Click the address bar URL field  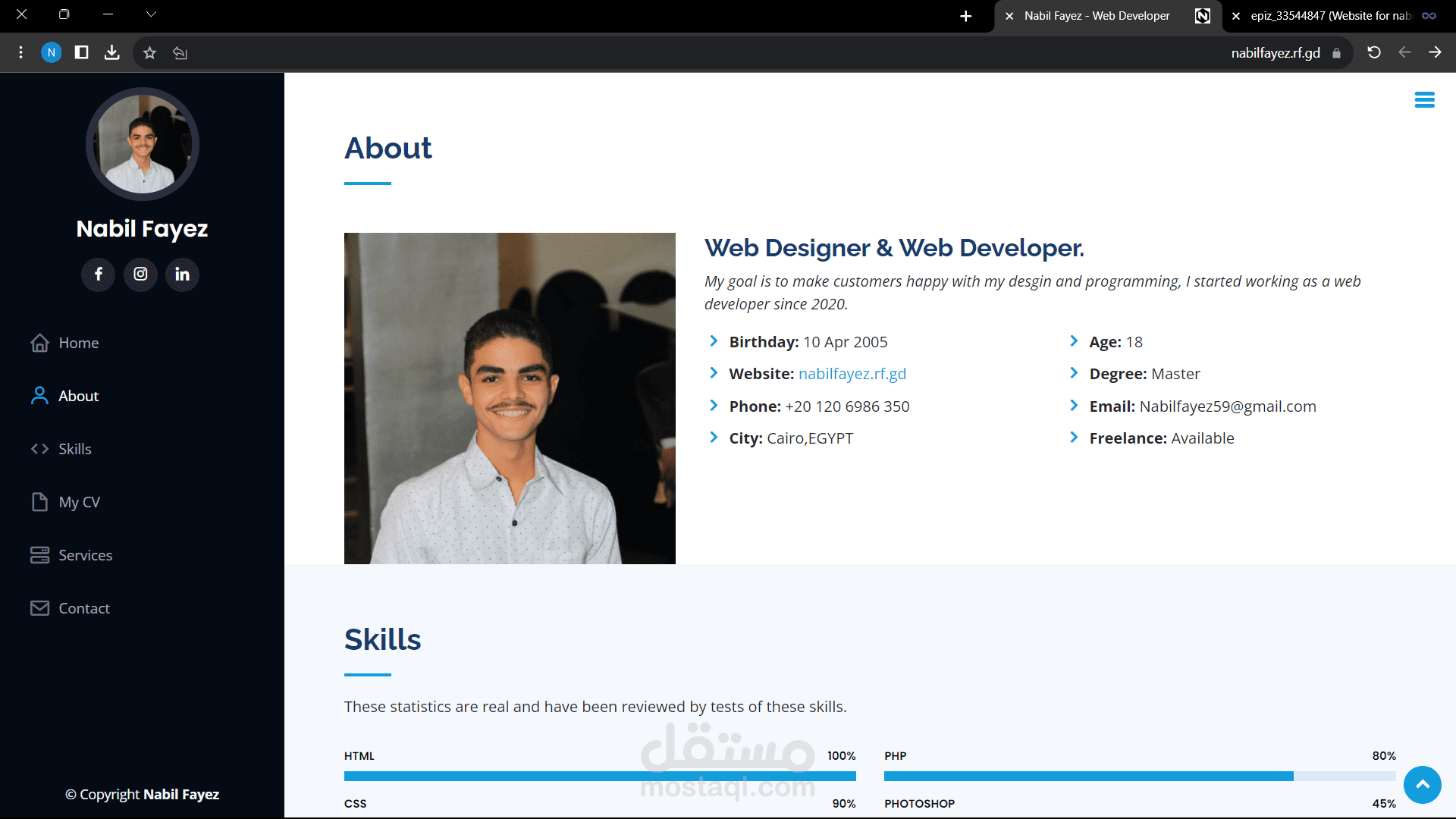(1275, 53)
